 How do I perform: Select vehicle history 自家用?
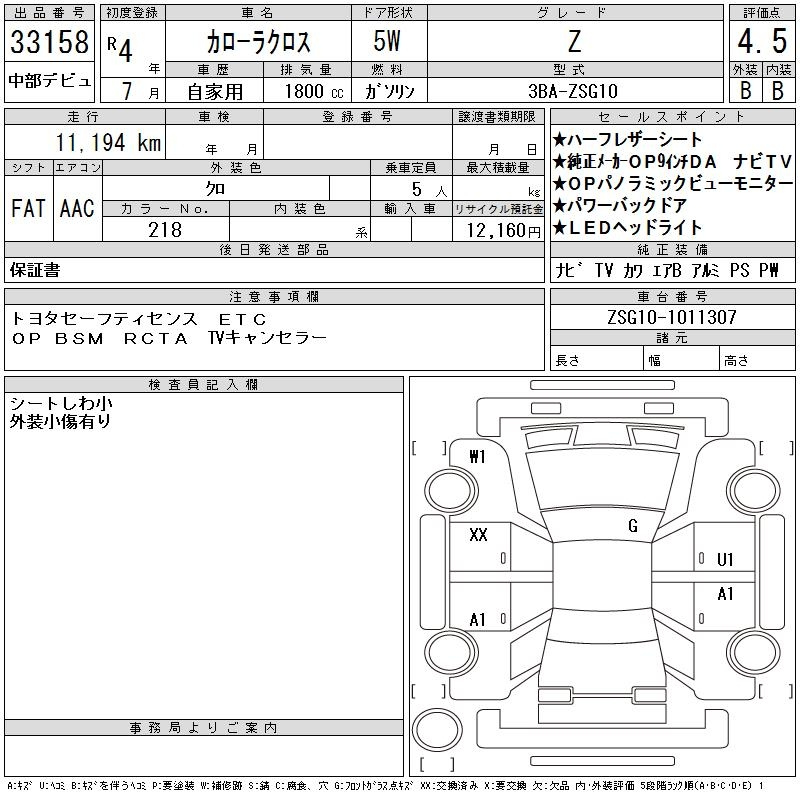(215, 92)
